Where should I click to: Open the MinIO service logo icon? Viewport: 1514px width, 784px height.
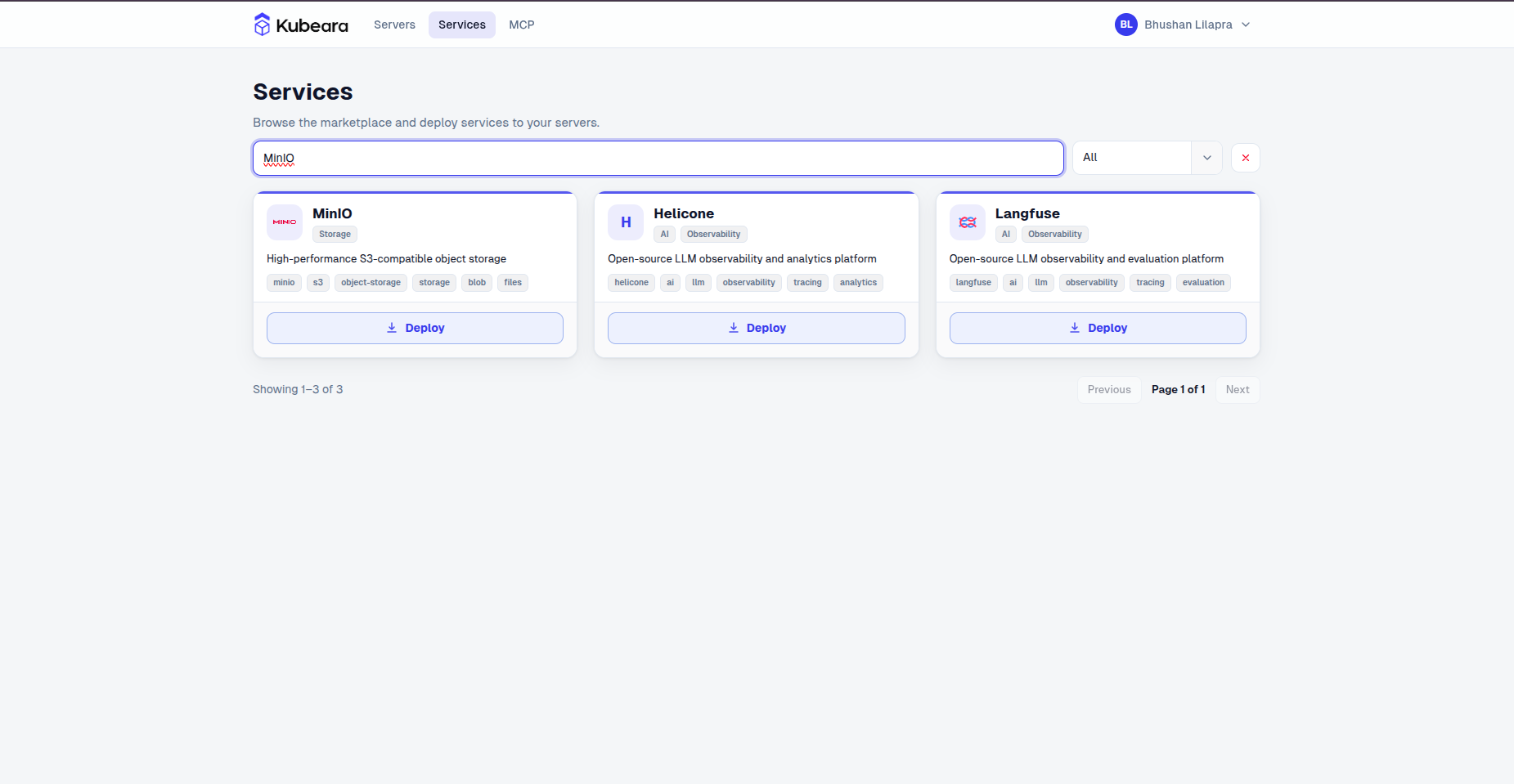[x=285, y=222]
